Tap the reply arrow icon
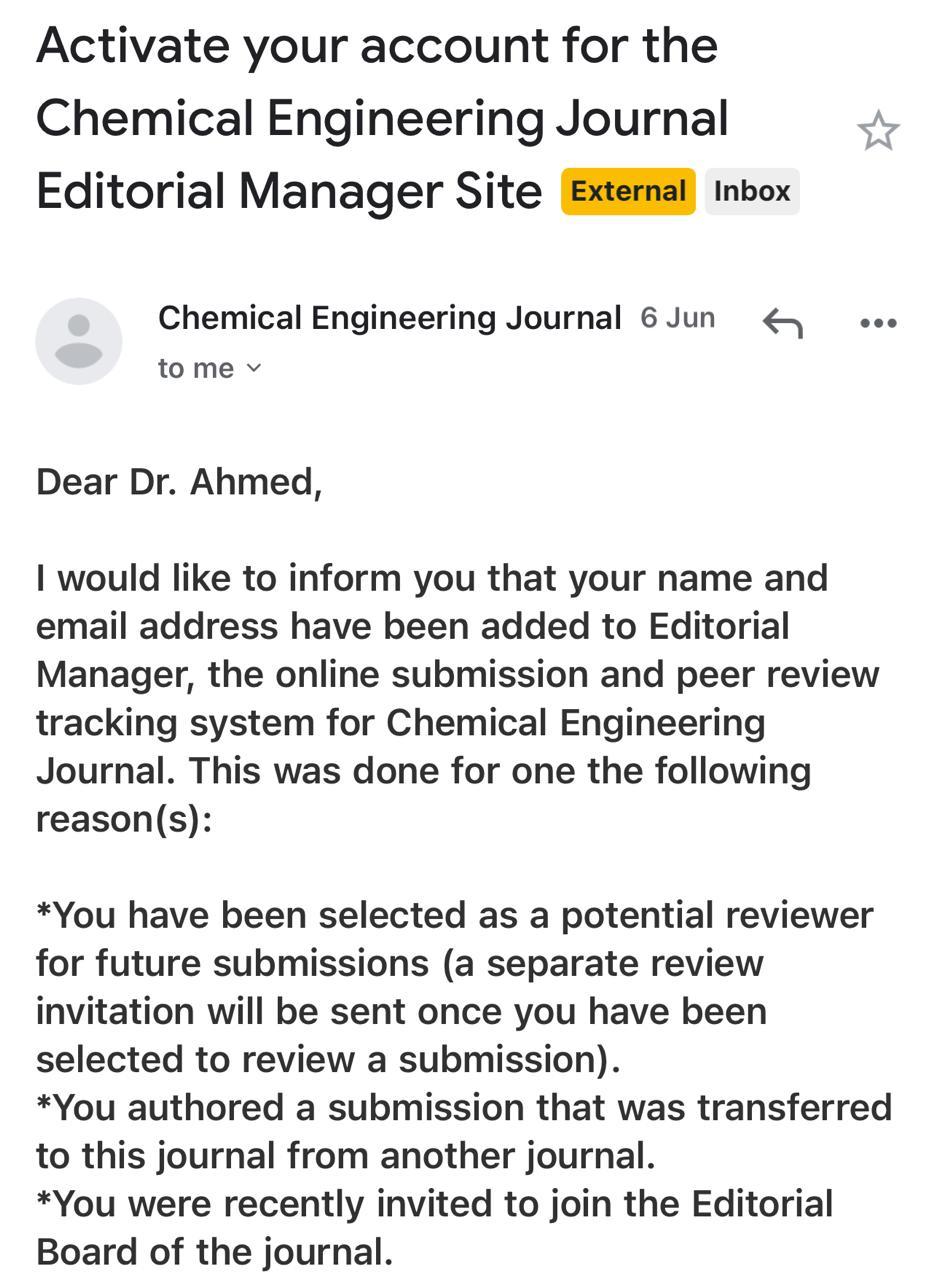Screen dimensions: 940x1280 tap(783, 323)
